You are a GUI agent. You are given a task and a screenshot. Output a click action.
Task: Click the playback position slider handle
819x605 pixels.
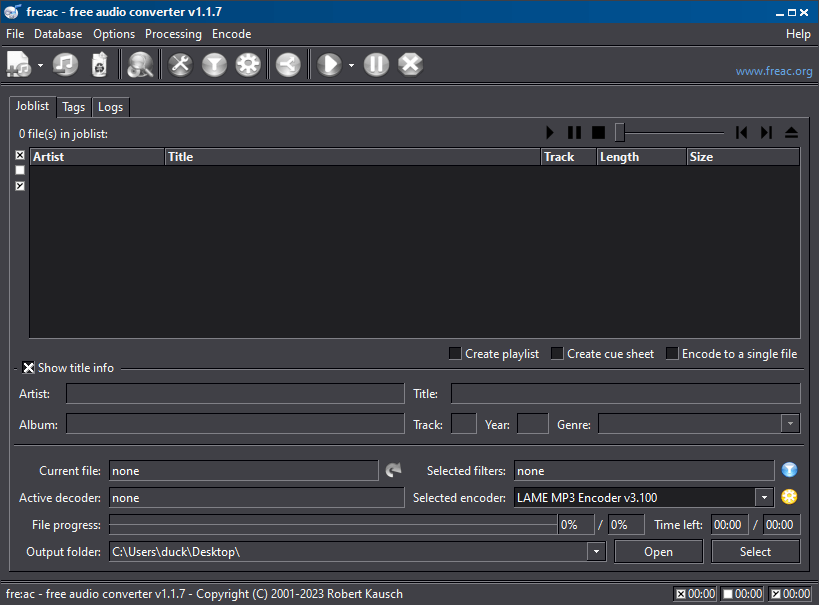pyautogui.click(x=620, y=132)
